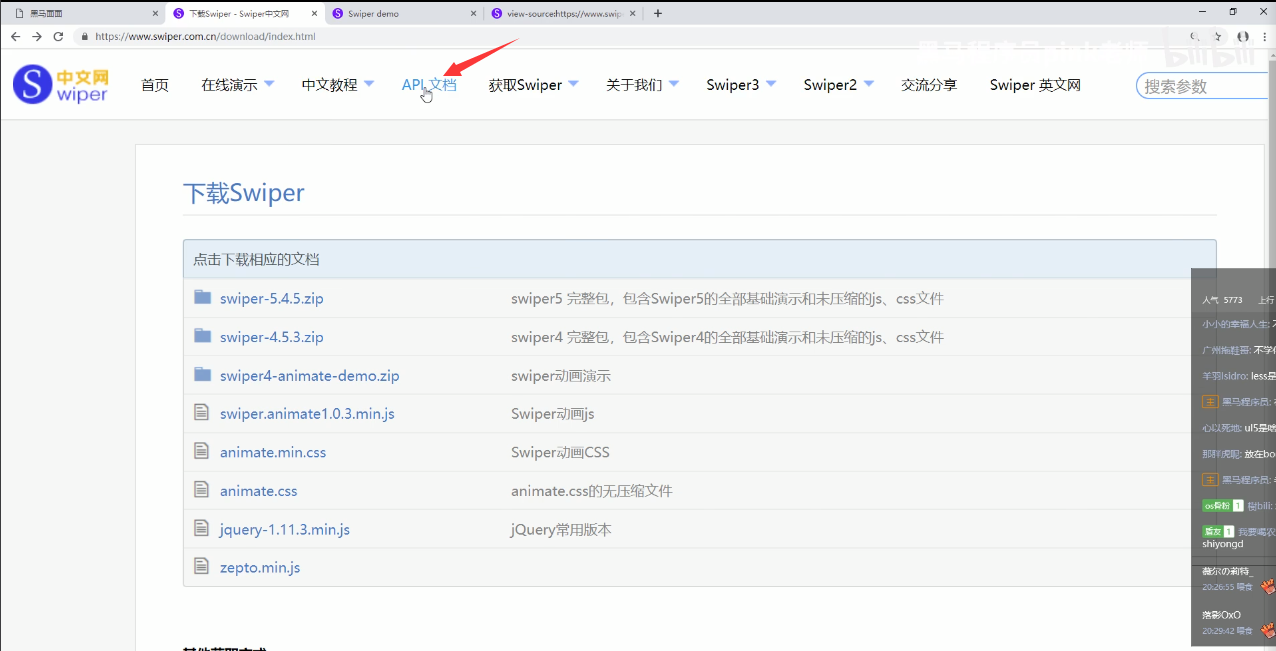Click description 'swiper动画演示'
Screen dimensions: 1276x651
pyautogui.click(x=561, y=376)
